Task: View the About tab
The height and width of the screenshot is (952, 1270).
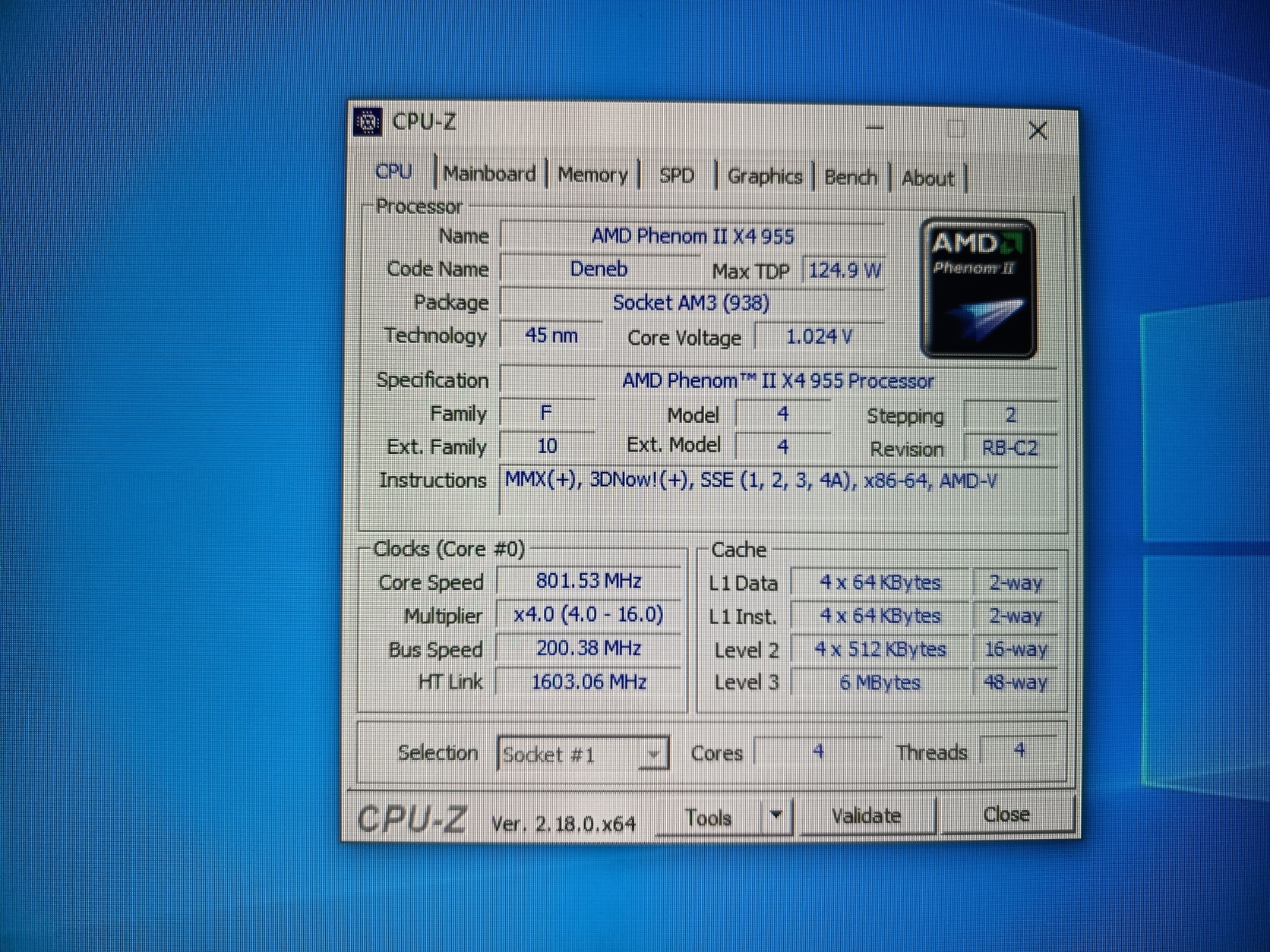Action: tap(927, 178)
